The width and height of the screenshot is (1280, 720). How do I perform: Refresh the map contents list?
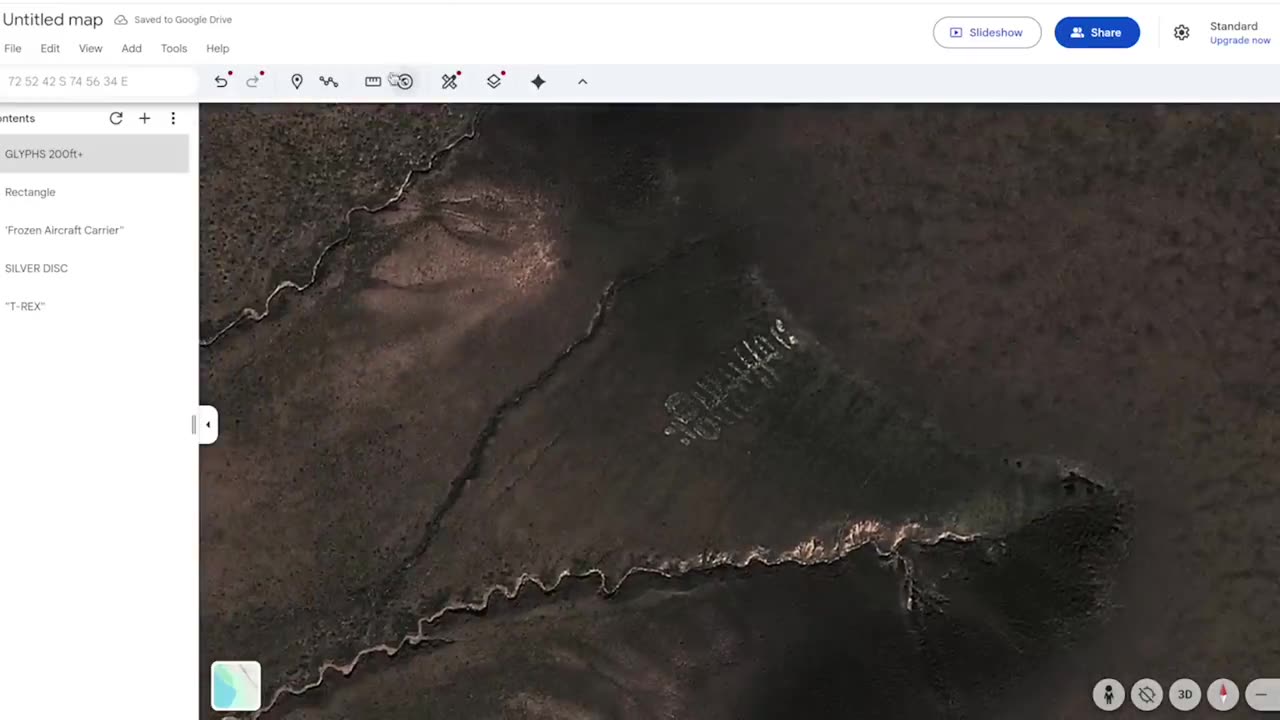pyautogui.click(x=116, y=118)
